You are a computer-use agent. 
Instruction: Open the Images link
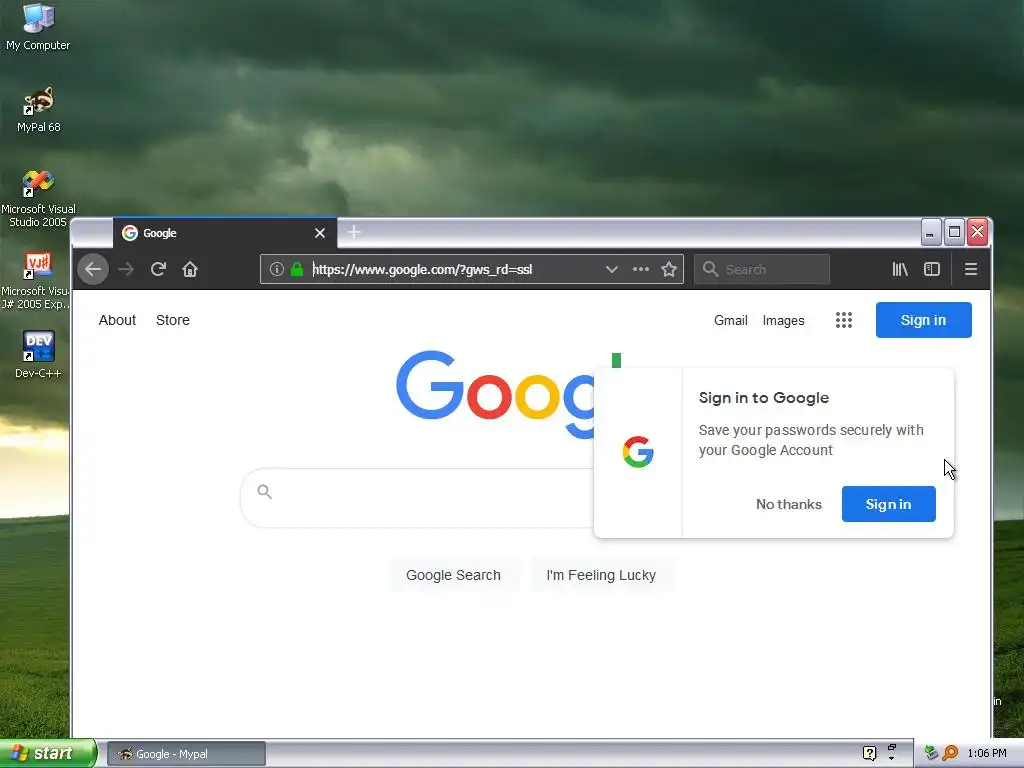click(x=784, y=321)
